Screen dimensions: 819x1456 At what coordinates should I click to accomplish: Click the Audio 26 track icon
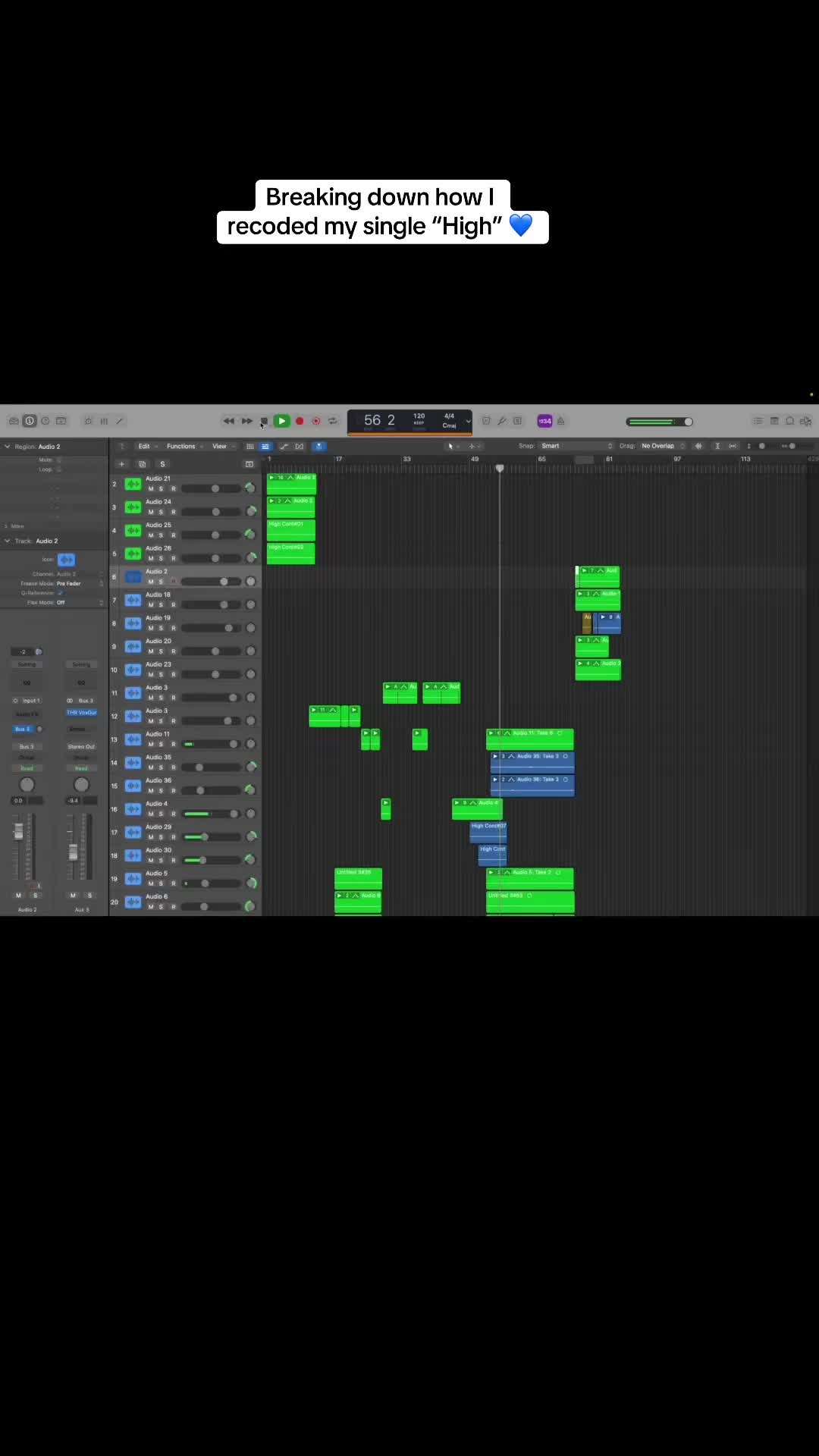(x=133, y=554)
